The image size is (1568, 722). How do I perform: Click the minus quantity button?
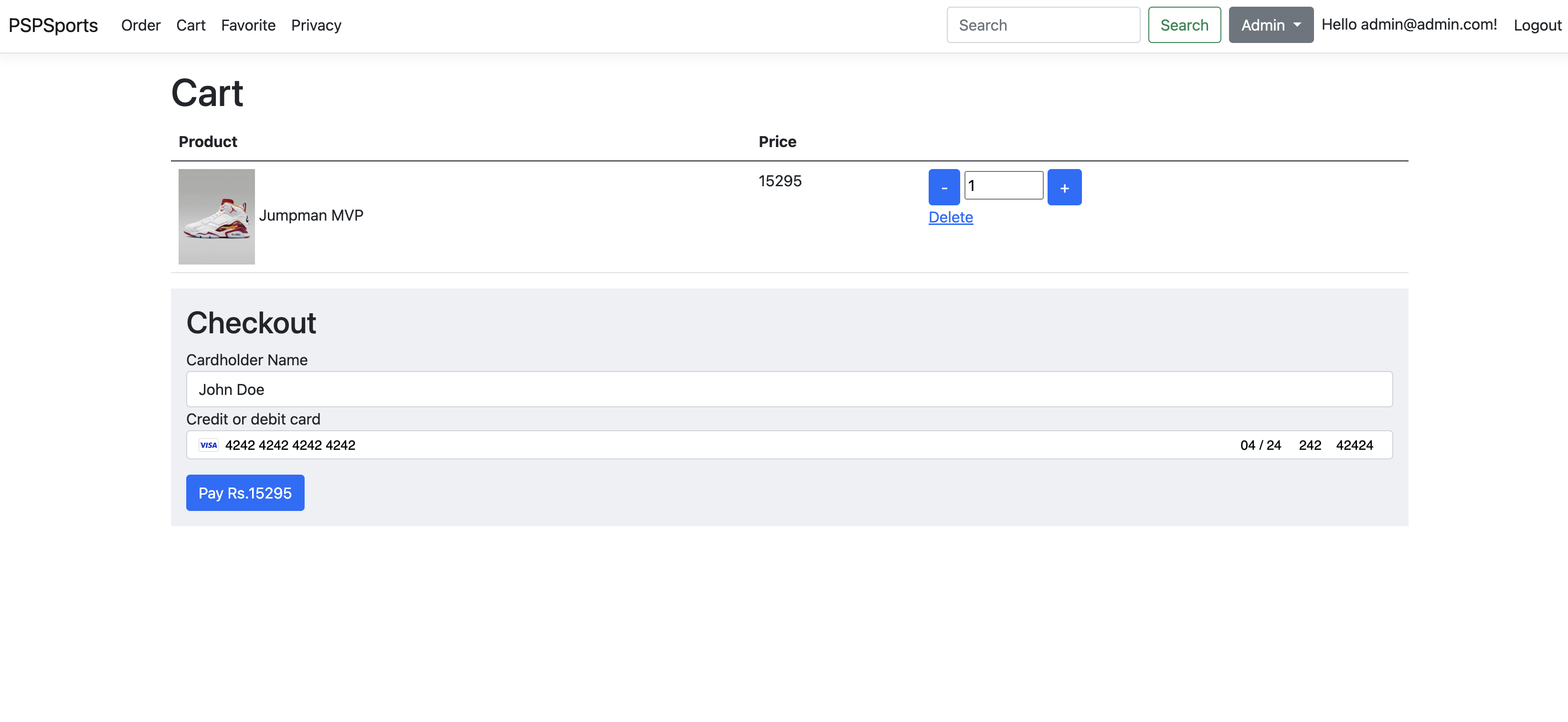944,187
